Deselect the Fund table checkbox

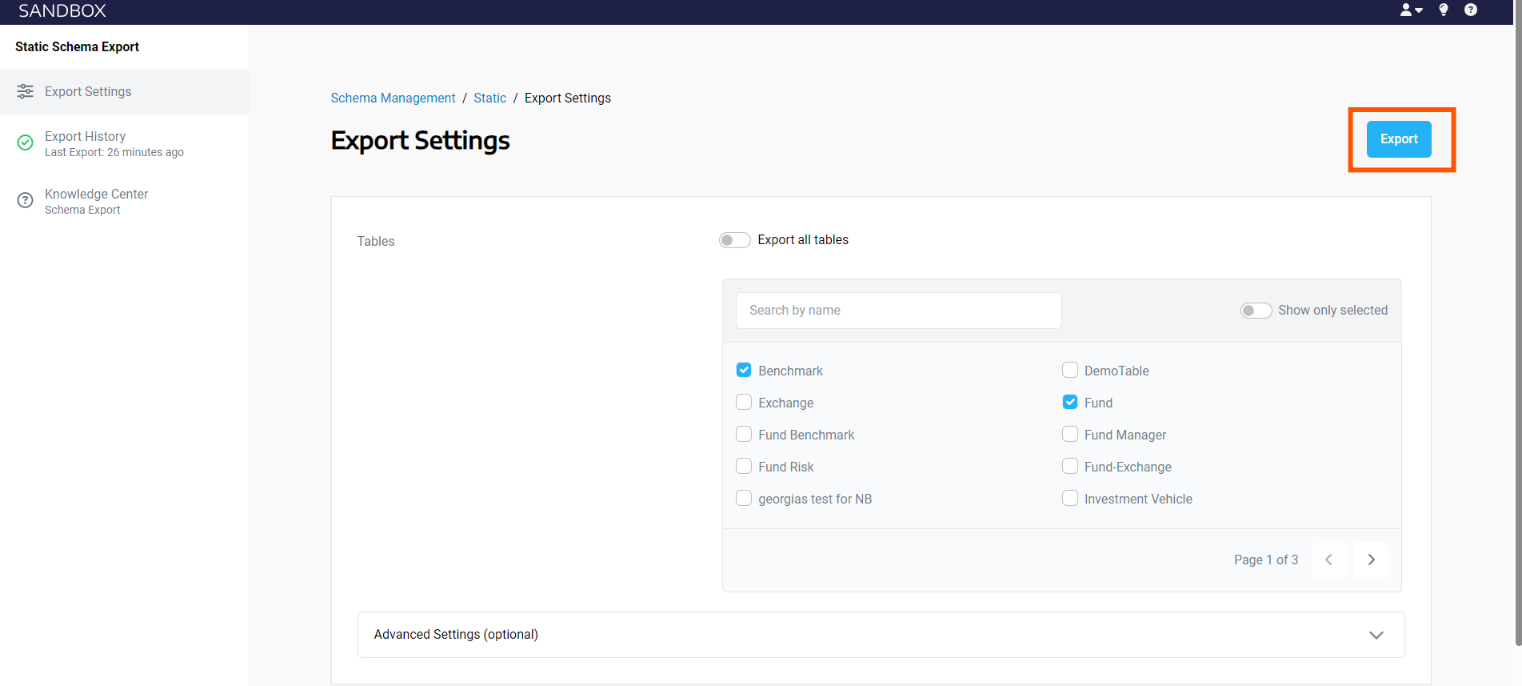pyautogui.click(x=1070, y=402)
